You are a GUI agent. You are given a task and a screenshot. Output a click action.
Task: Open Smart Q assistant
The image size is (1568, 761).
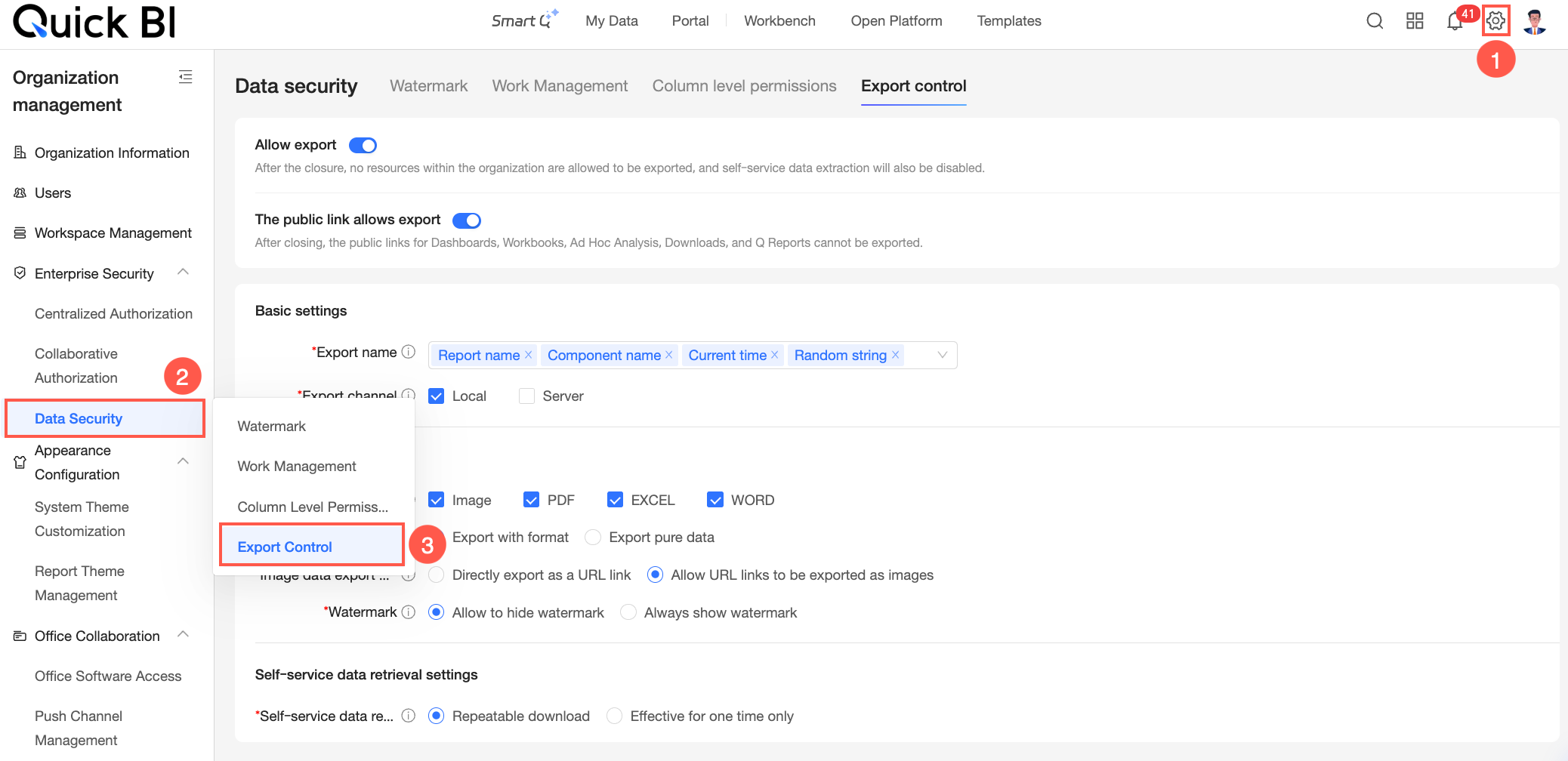tap(524, 20)
